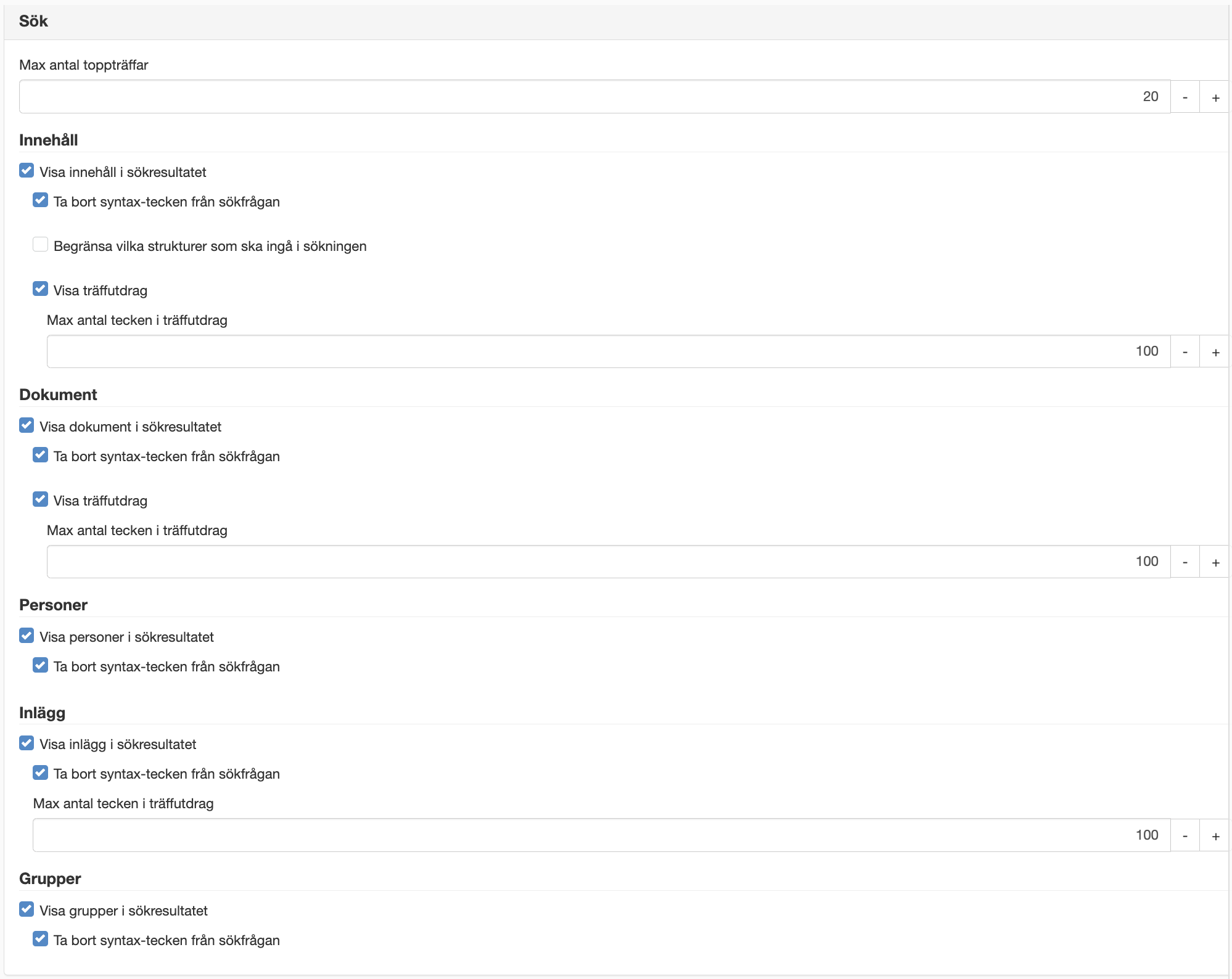Decrease Max antal toppträffar with minus button

click(1185, 97)
